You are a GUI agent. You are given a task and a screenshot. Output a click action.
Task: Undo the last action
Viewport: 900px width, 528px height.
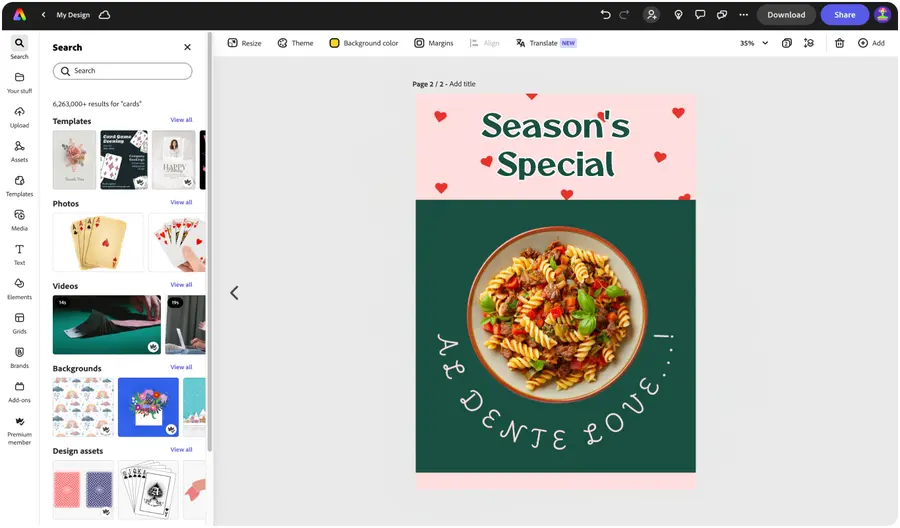(x=605, y=15)
